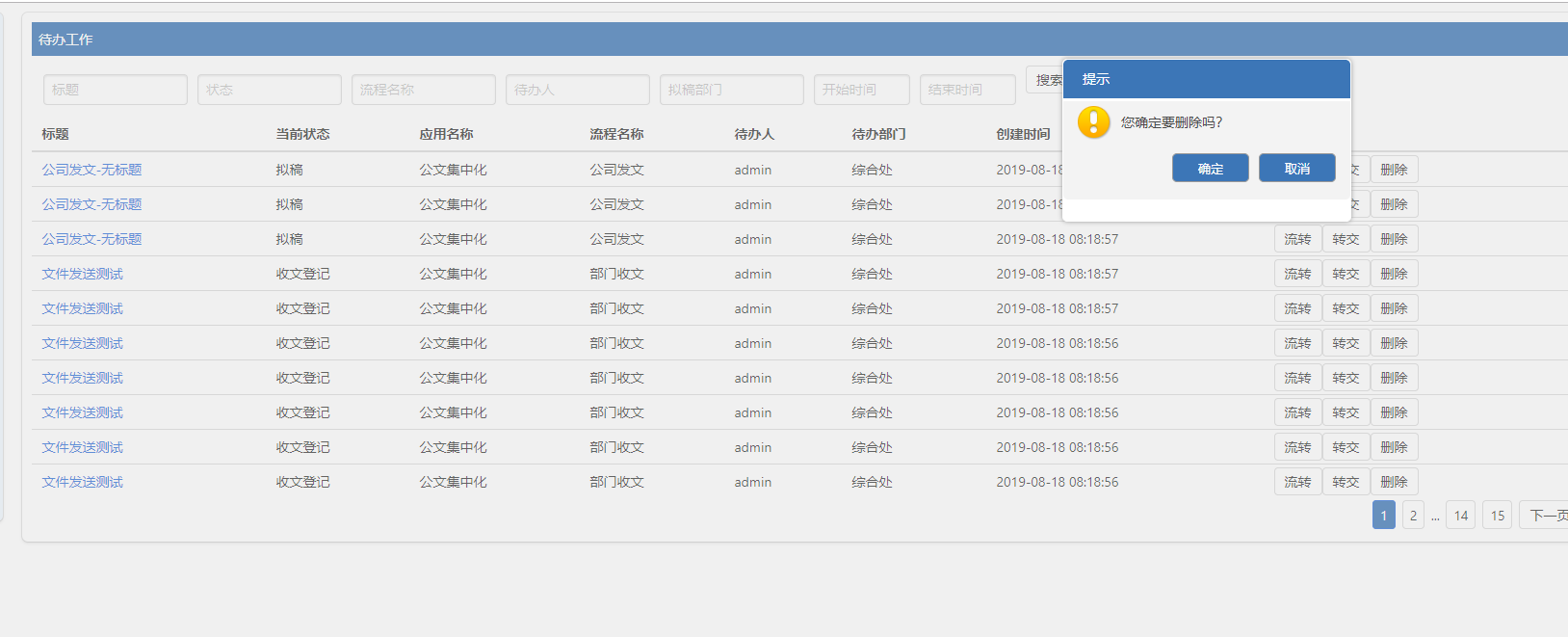This screenshot has height=637, width=1568.
Task: Click the 当前状态 column header
Action: click(x=302, y=134)
